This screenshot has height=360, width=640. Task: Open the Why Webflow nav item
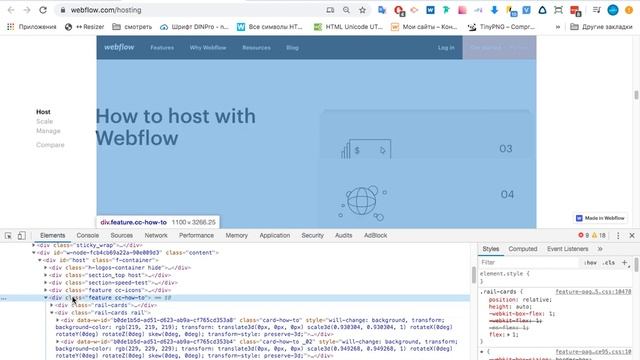click(208, 47)
